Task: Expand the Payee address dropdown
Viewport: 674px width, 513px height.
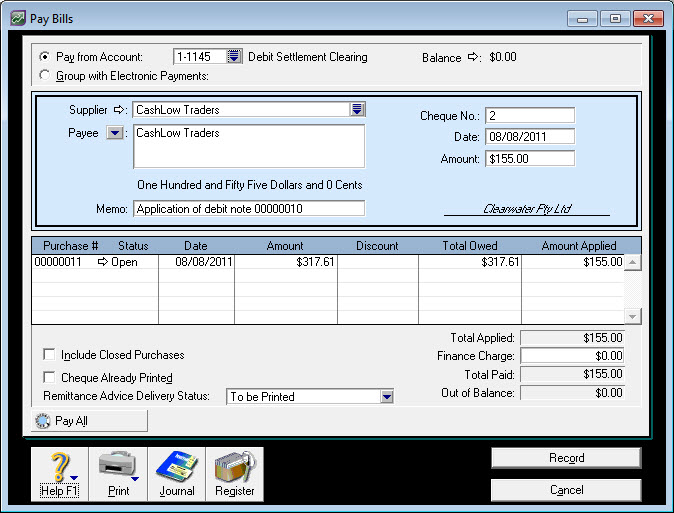Action: point(115,133)
